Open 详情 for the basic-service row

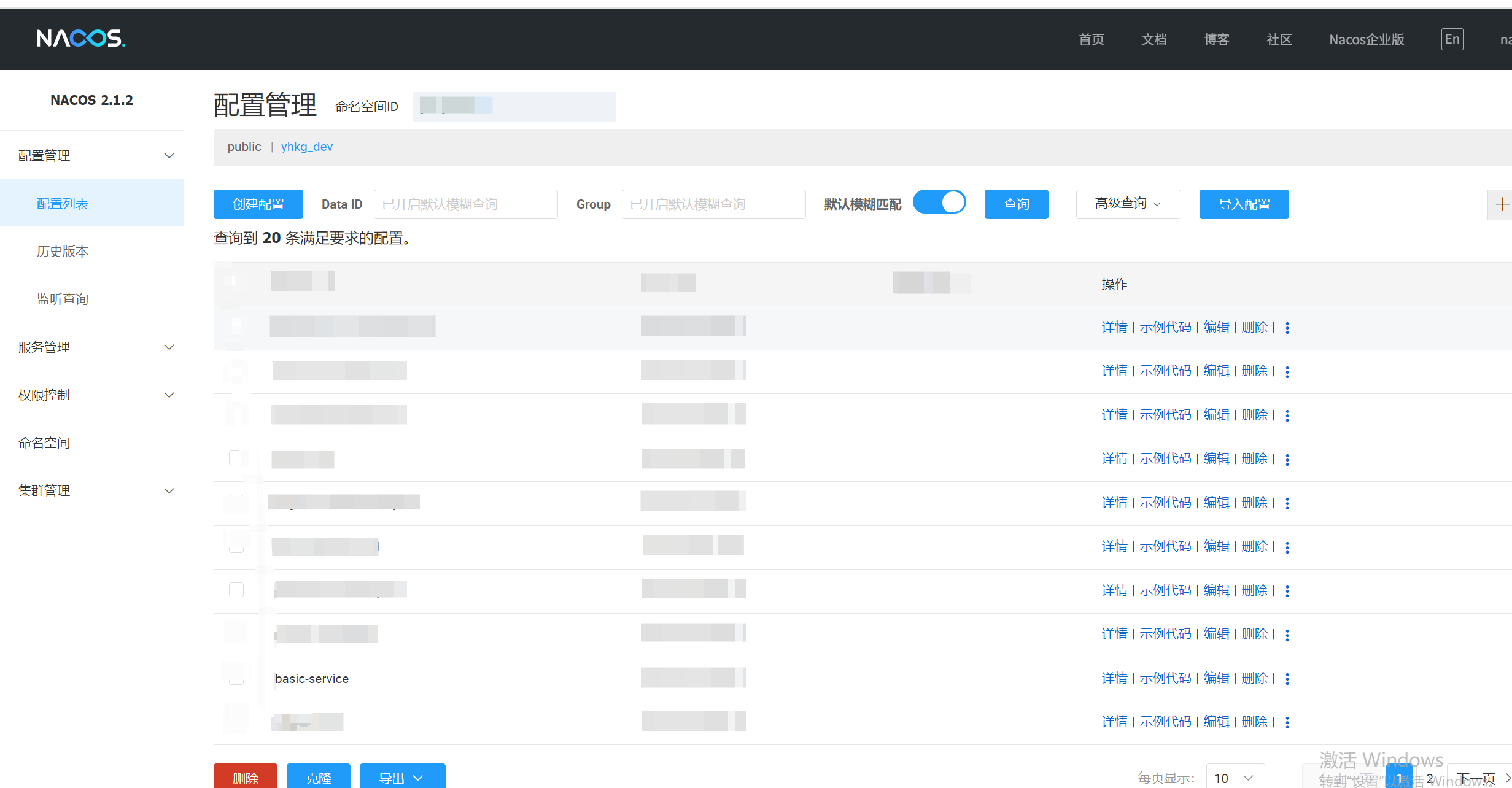pyautogui.click(x=1115, y=678)
